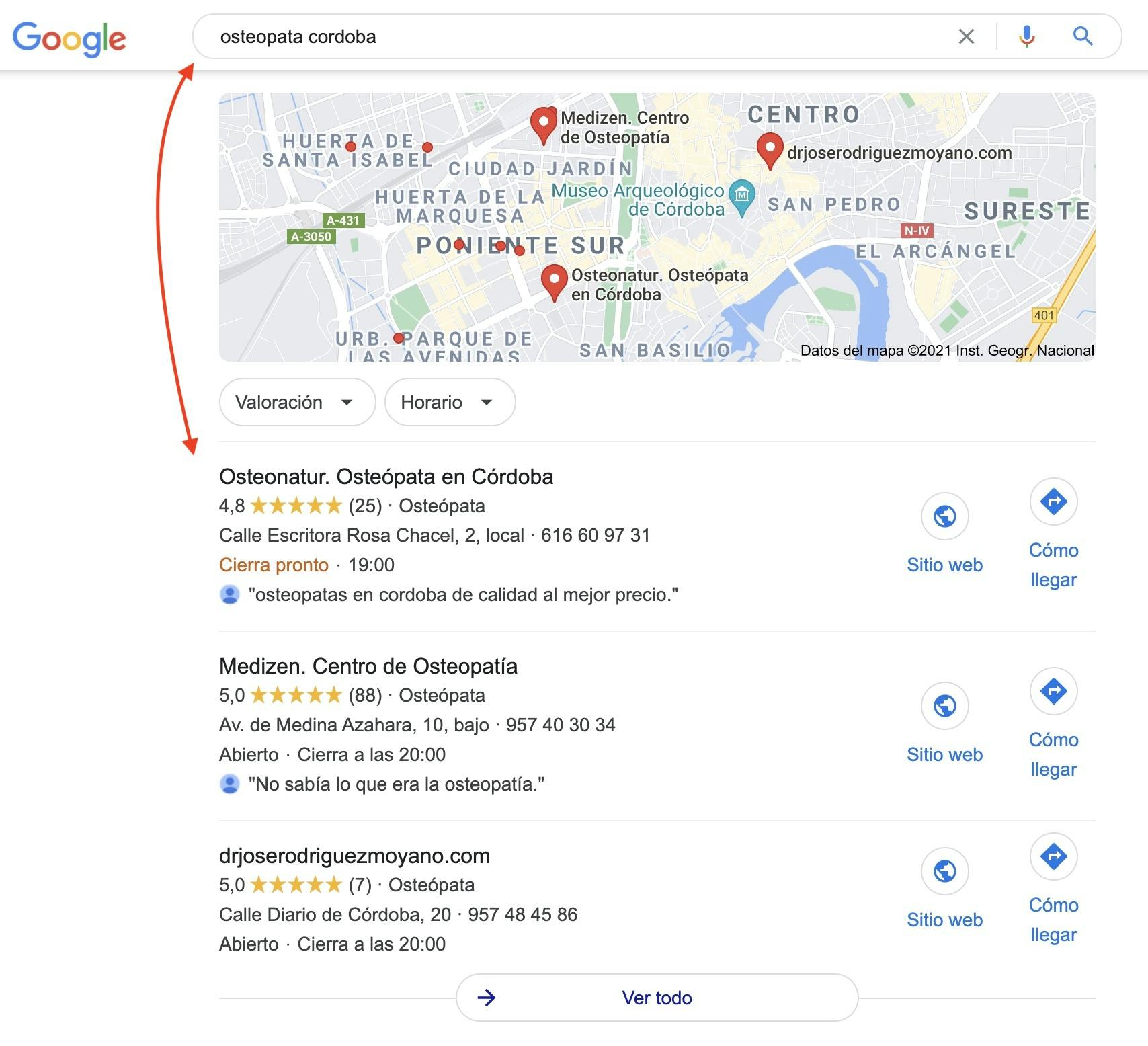
Task: Click the drjoserodriguezmoyano.com website globe icon
Action: tap(944, 871)
